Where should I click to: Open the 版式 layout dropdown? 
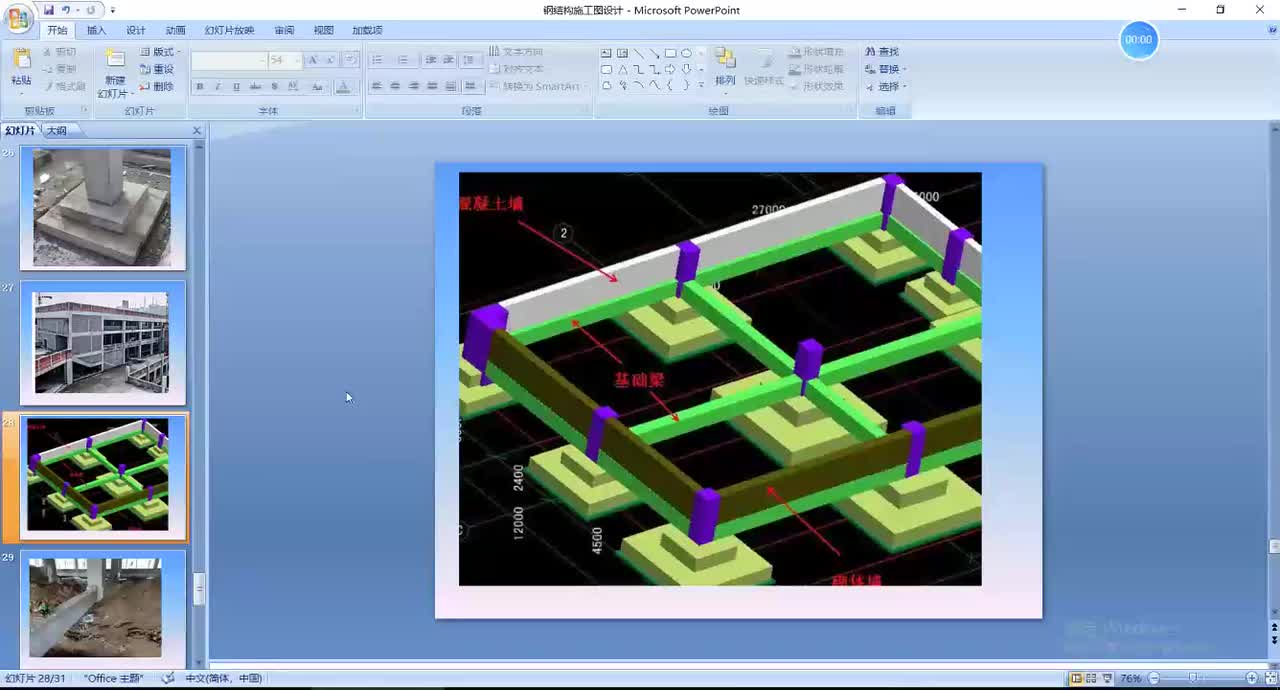point(160,52)
